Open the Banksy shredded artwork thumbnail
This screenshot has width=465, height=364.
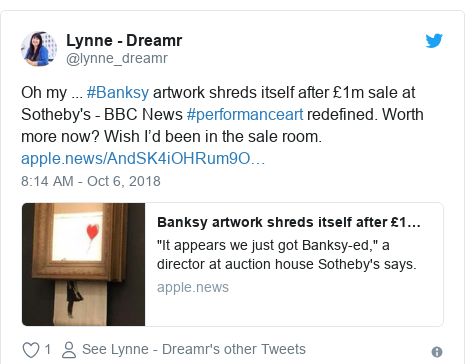tap(83, 264)
